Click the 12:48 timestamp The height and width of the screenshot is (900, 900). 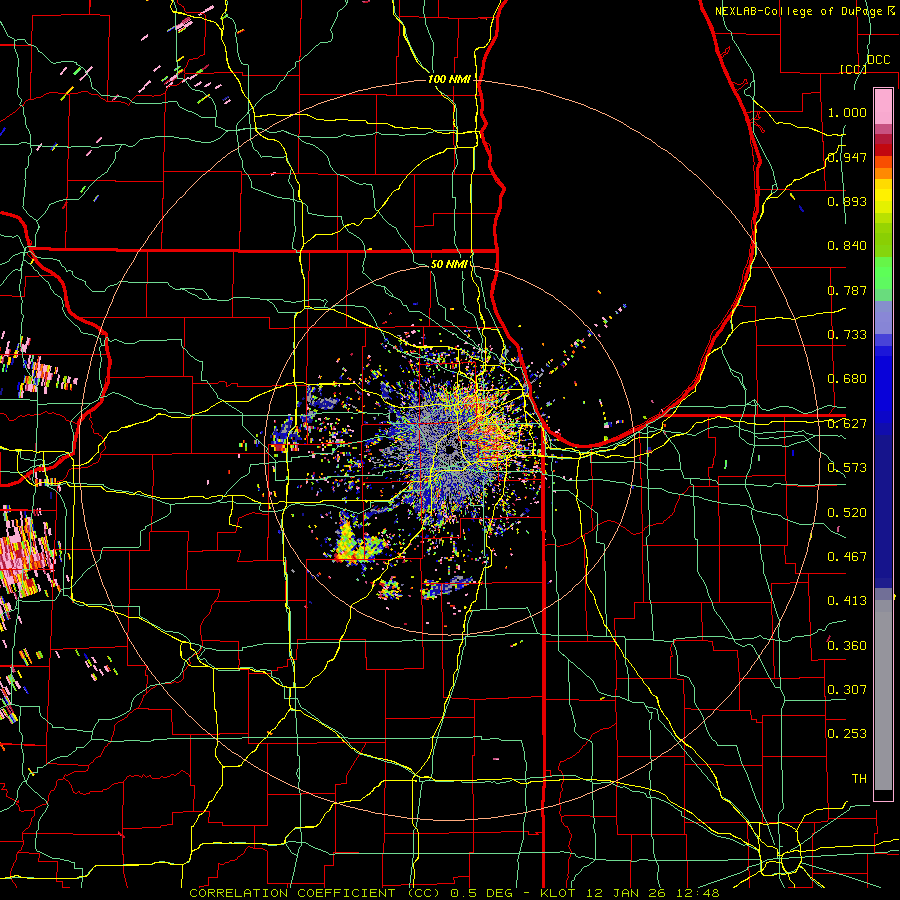(x=700, y=893)
